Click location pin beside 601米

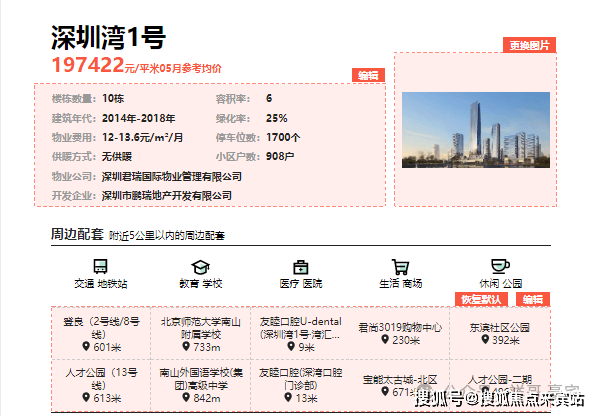pos(86,346)
